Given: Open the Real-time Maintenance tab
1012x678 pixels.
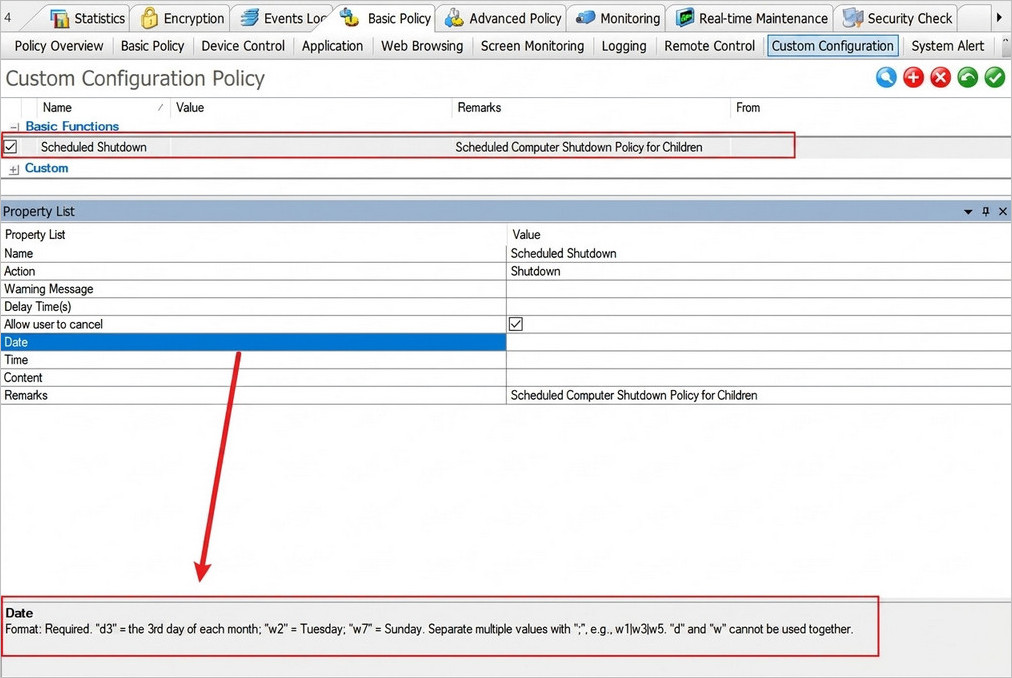Looking at the screenshot, I should tap(751, 18).
